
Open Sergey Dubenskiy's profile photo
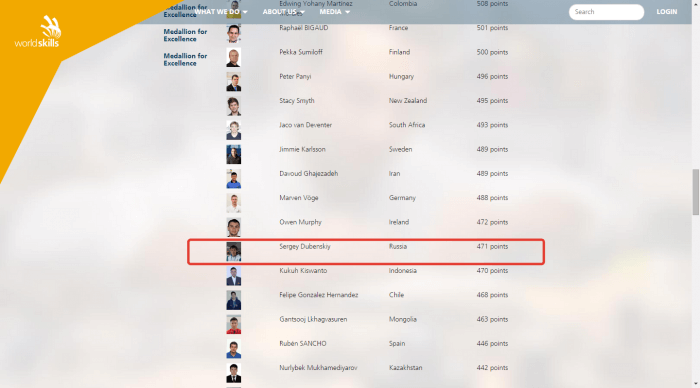coord(233,252)
